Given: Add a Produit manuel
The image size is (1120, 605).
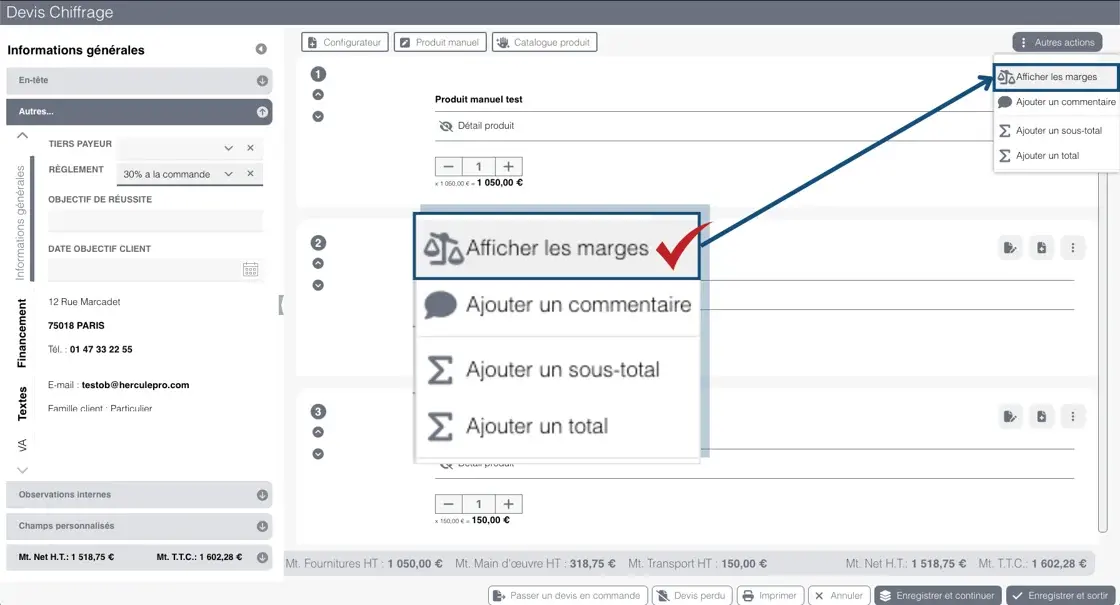Looking at the screenshot, I should [x=440, y=42].
